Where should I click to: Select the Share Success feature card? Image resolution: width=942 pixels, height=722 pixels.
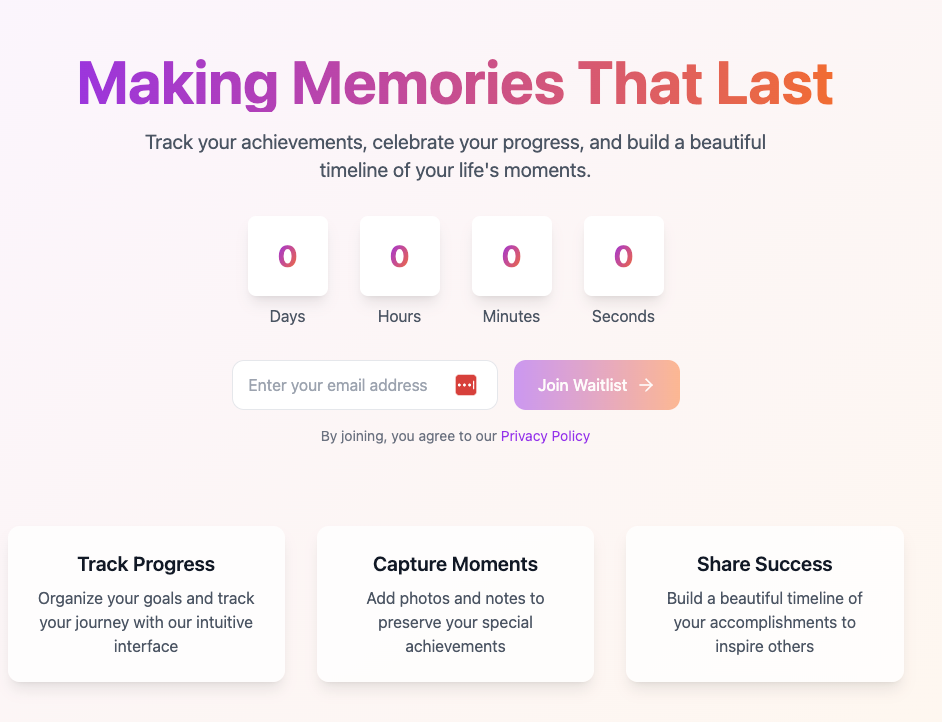coord(765,604)
